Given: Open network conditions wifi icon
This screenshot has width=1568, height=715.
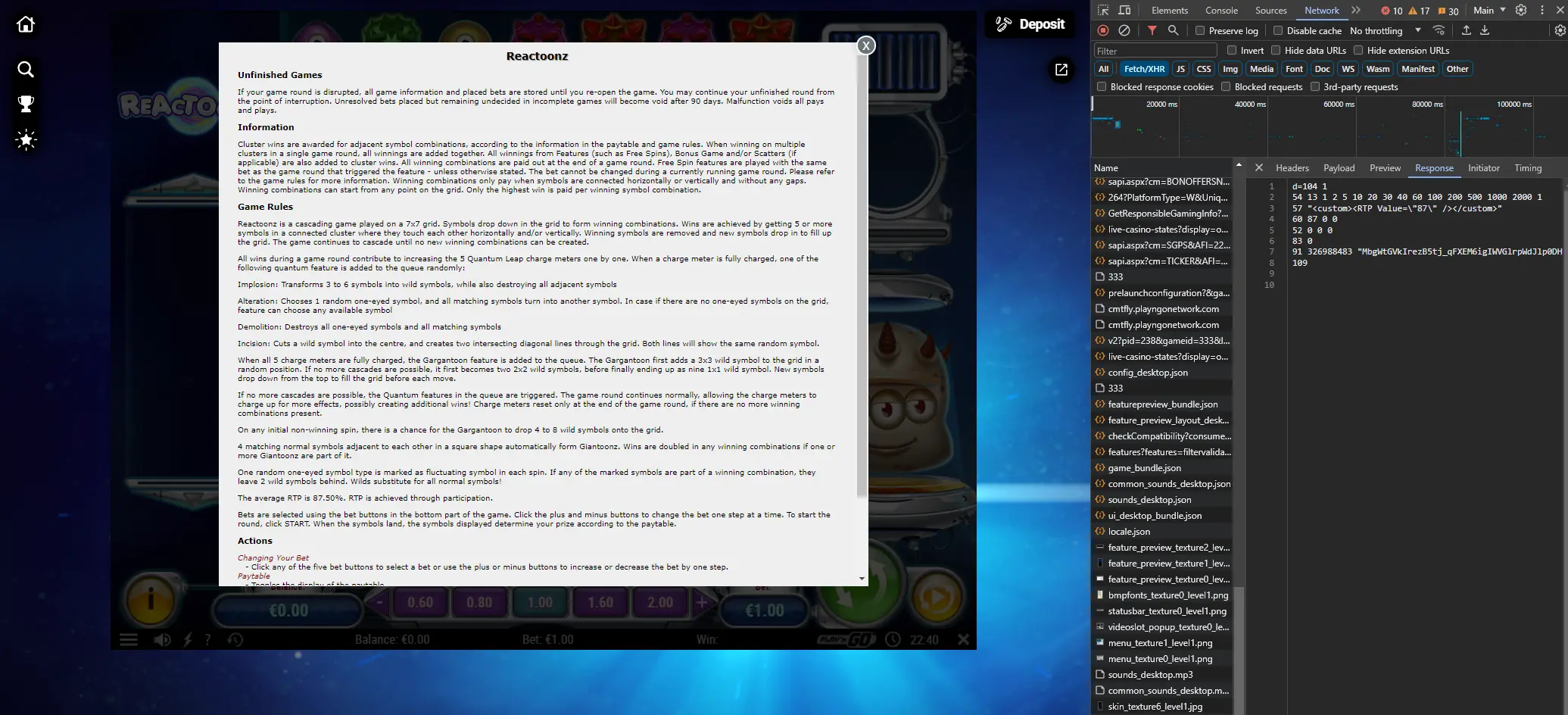Looking at the screenshot, I should point(1439,30).
